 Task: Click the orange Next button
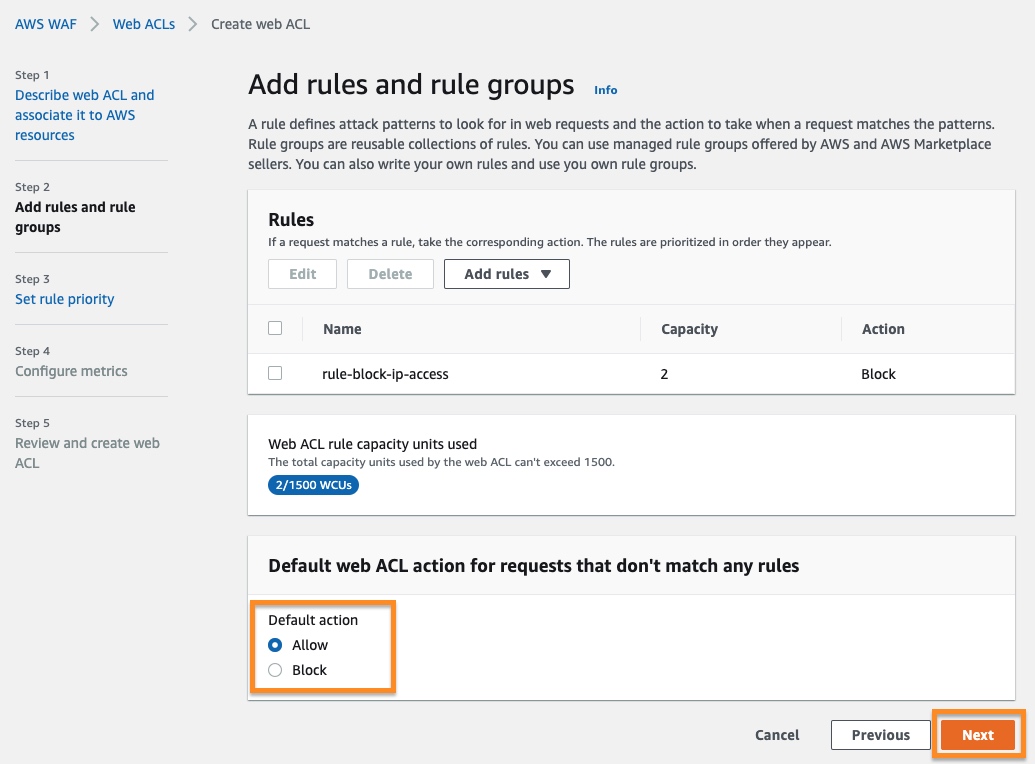point(977,735)
